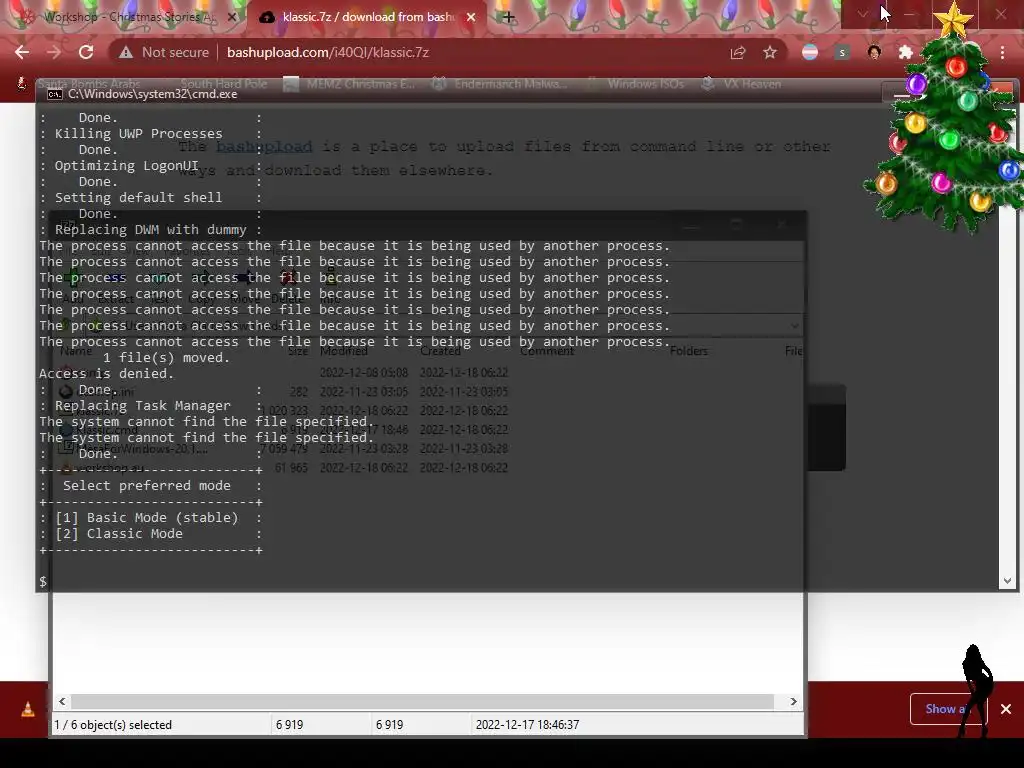Sort 7-Zip list by Created column

click(x=441, y=351)
